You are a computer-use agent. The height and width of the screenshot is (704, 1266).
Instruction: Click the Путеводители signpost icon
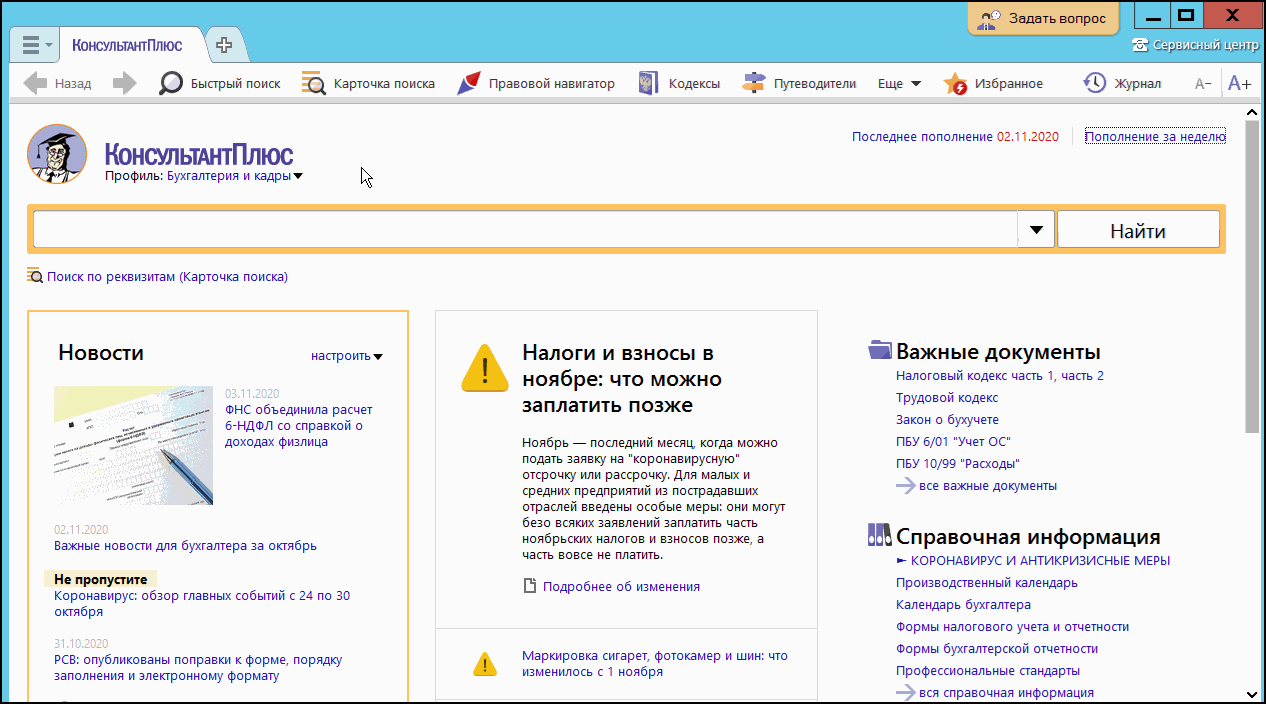coord(754,84)
